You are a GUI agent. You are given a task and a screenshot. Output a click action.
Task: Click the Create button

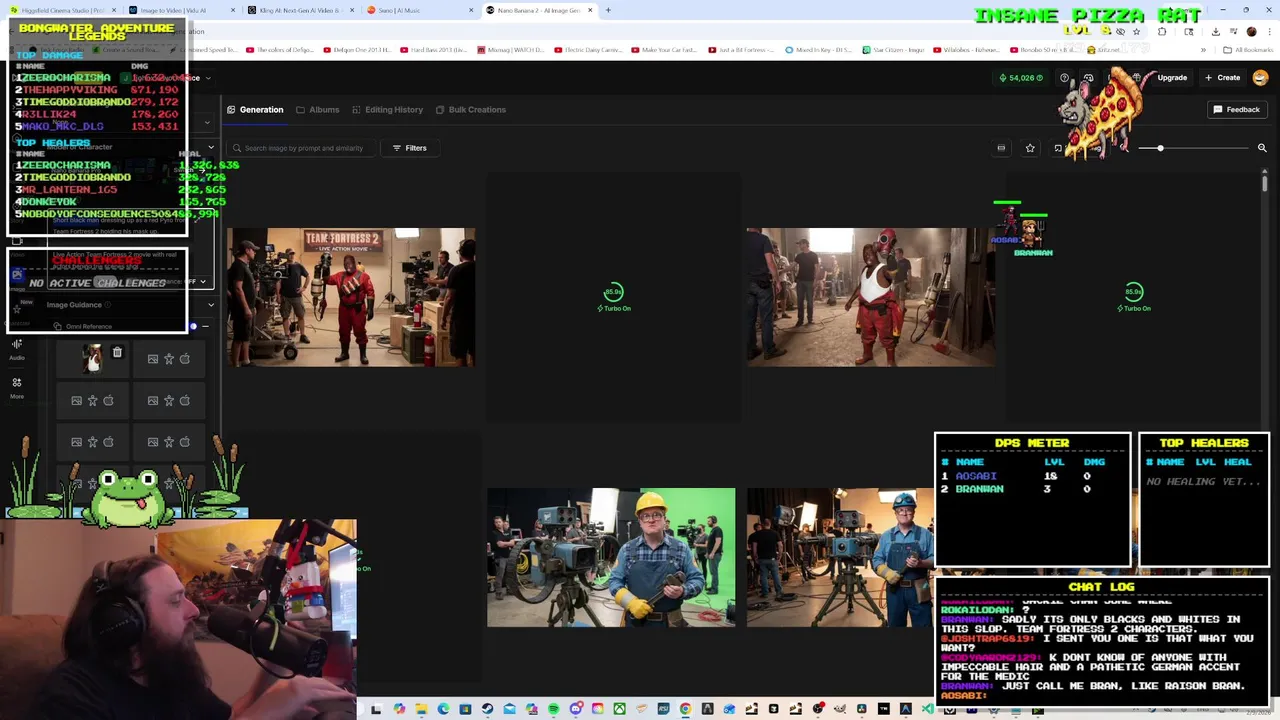tap(1222, 78)
